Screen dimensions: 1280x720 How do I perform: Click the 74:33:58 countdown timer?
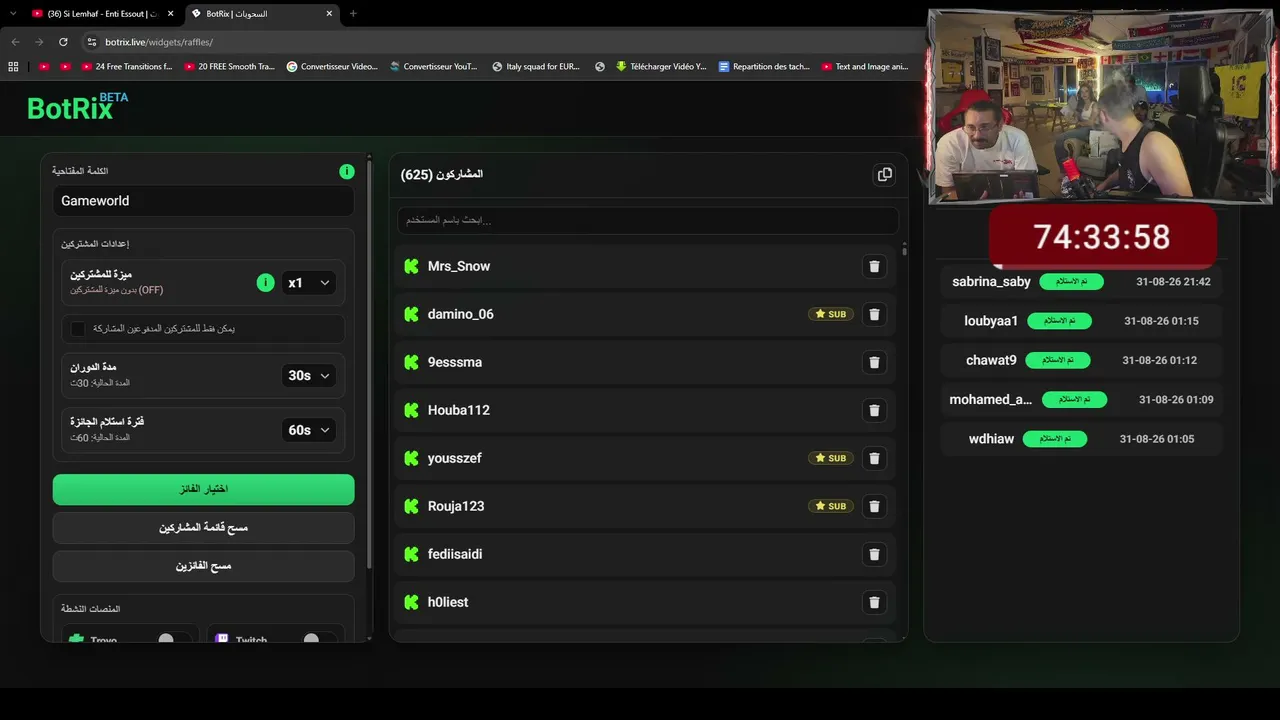click(1102, 237)
